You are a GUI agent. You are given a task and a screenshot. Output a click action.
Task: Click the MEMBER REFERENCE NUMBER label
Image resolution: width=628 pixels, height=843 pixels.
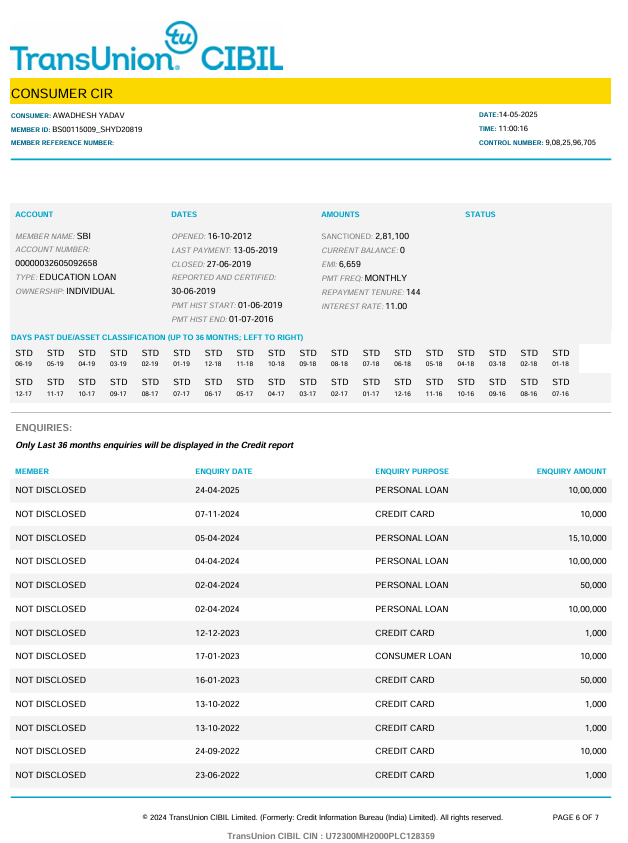[x=62, y=143]
